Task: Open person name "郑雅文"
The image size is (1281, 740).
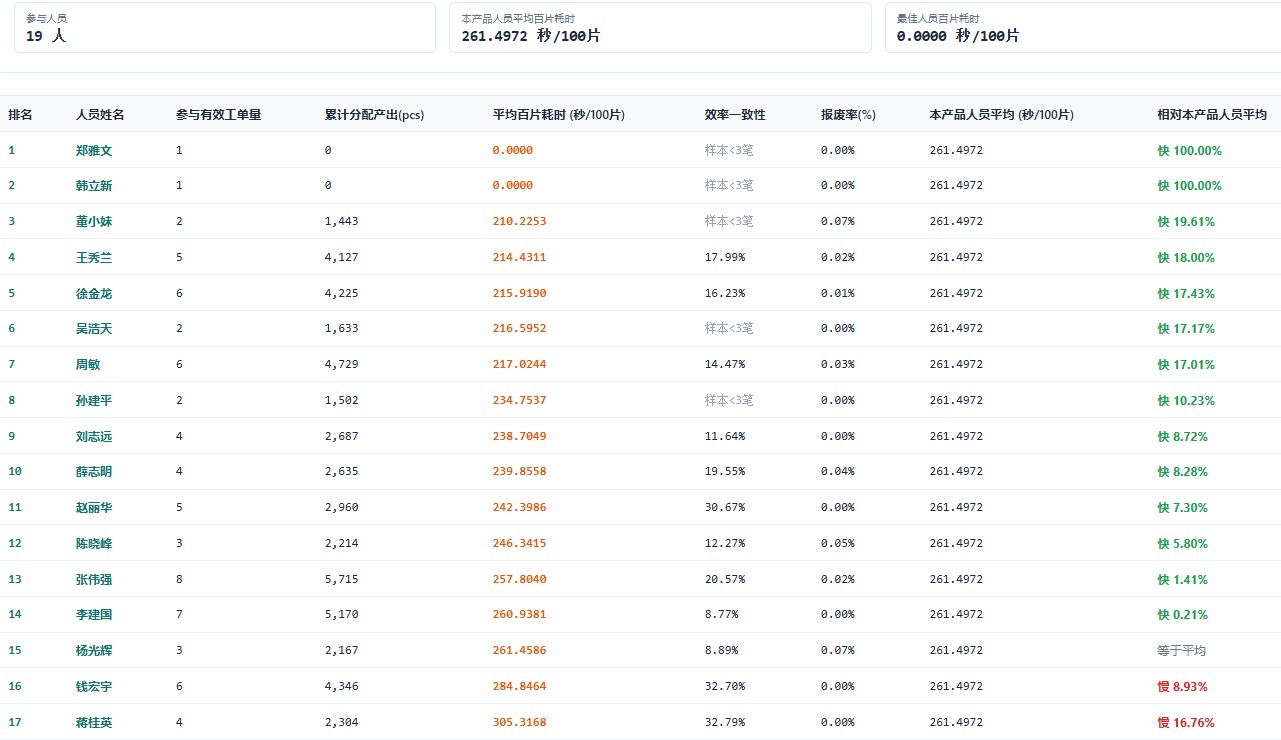Action: pos(94,150)
